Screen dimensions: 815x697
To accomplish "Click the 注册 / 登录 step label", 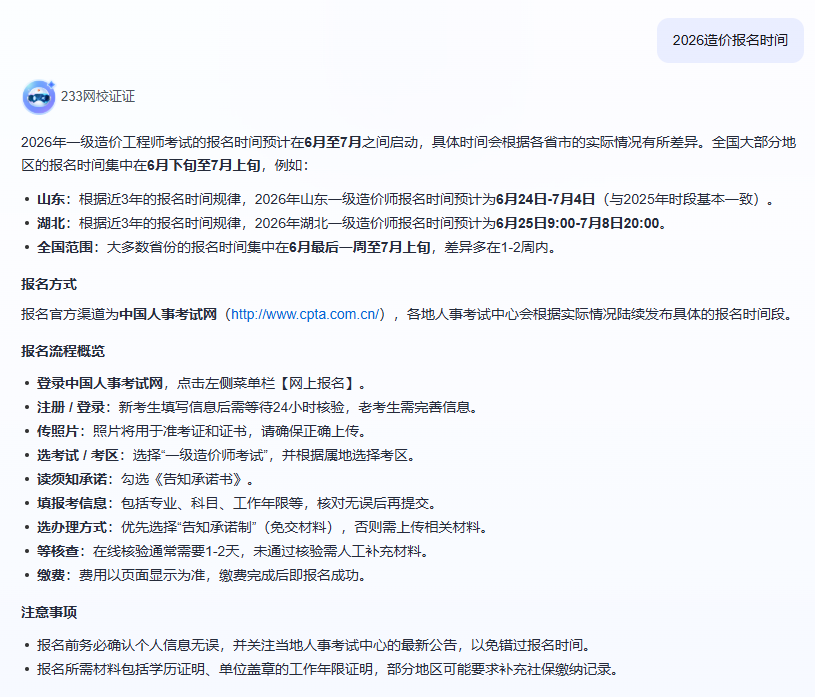I will (72, 407).
